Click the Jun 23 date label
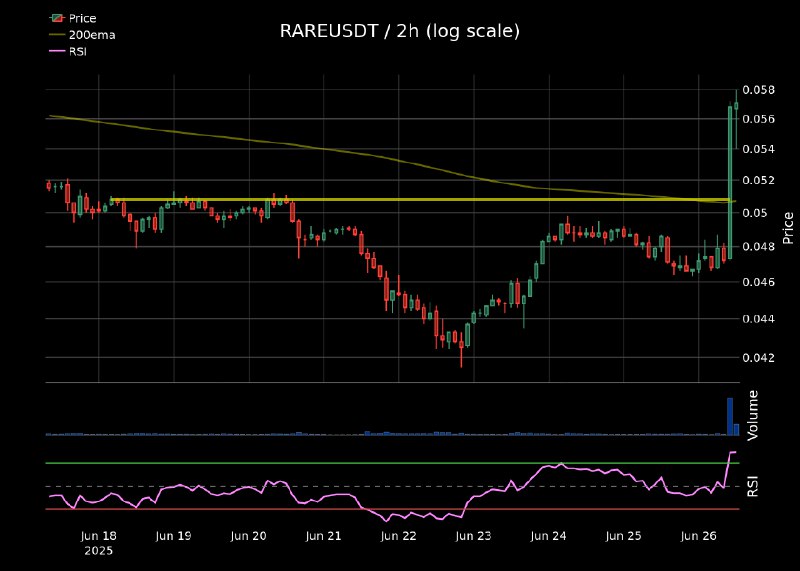This screenshot has width=800, height=571. click(473, 536)
